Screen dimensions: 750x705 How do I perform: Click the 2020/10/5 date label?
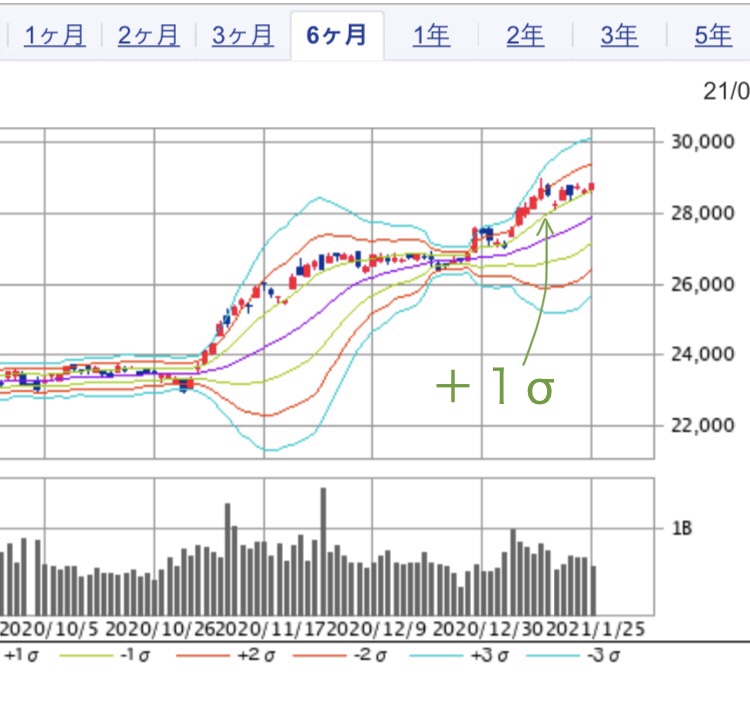49,629
